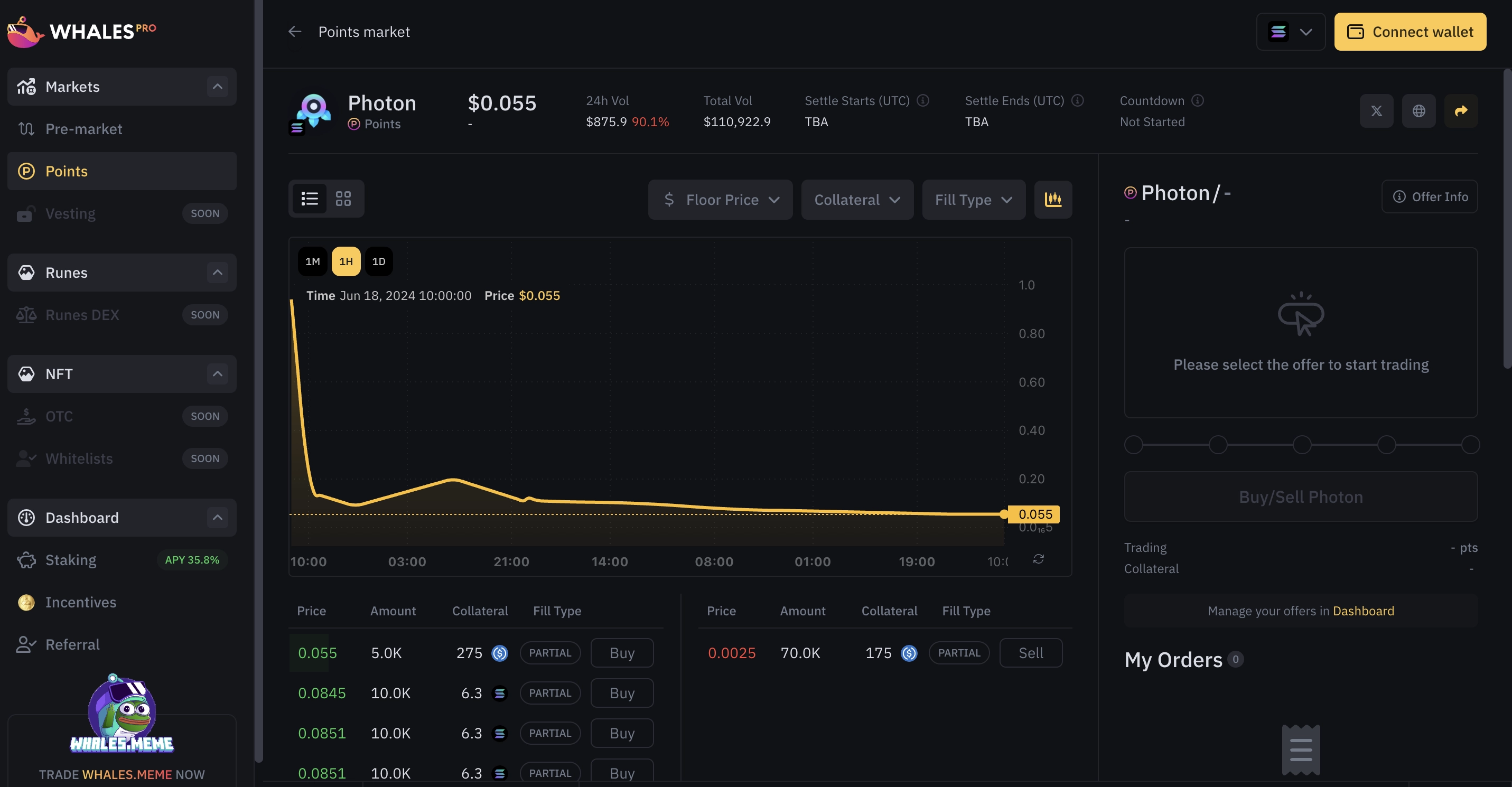The width and height of the screenshot is (1512, 787).
Task: Click the back arrow beside Points market
Action: 295,32
